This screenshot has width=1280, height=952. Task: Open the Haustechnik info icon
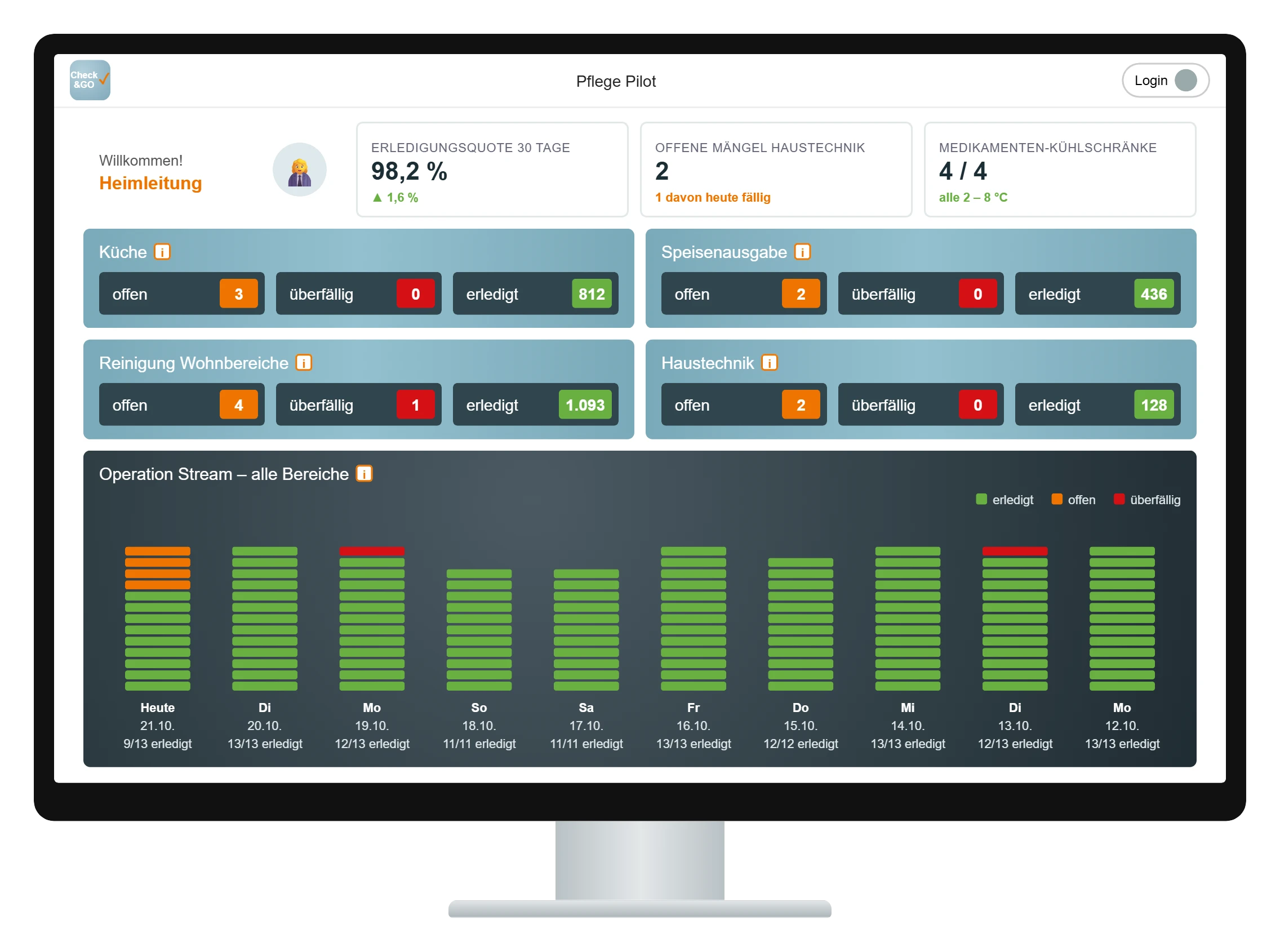point(770,362)
